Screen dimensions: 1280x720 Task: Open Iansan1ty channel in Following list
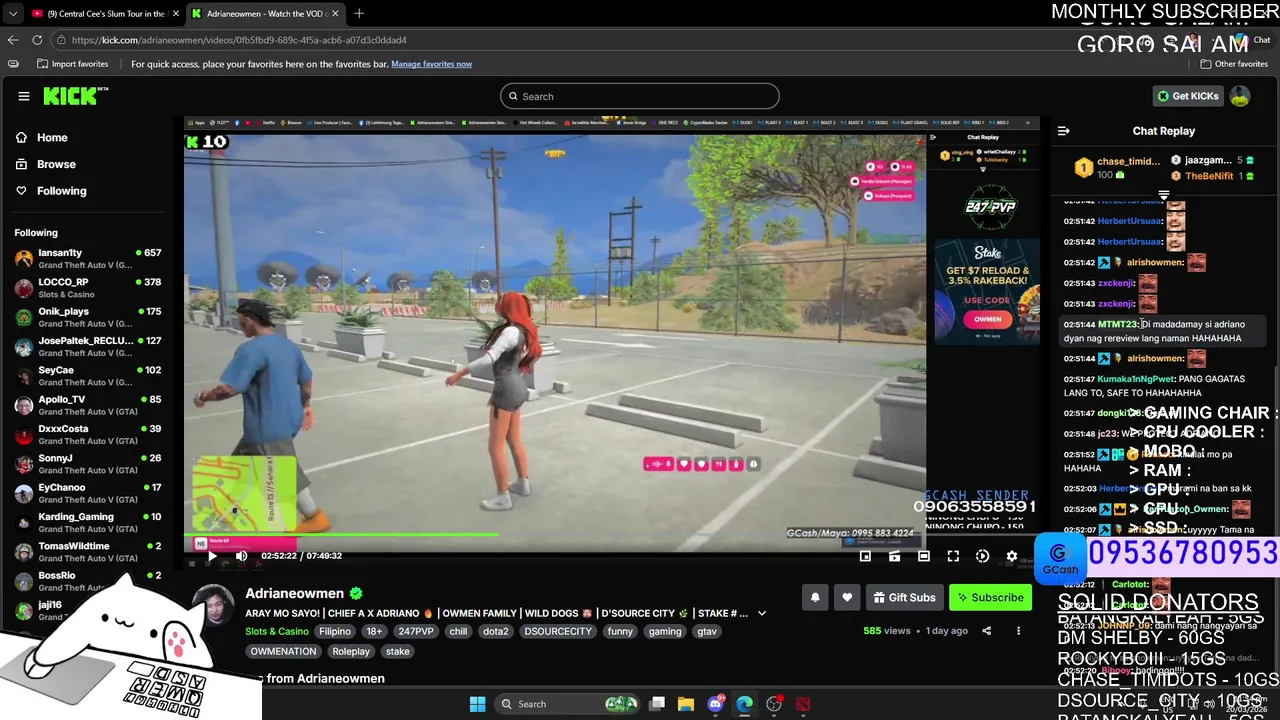[87, 258]
